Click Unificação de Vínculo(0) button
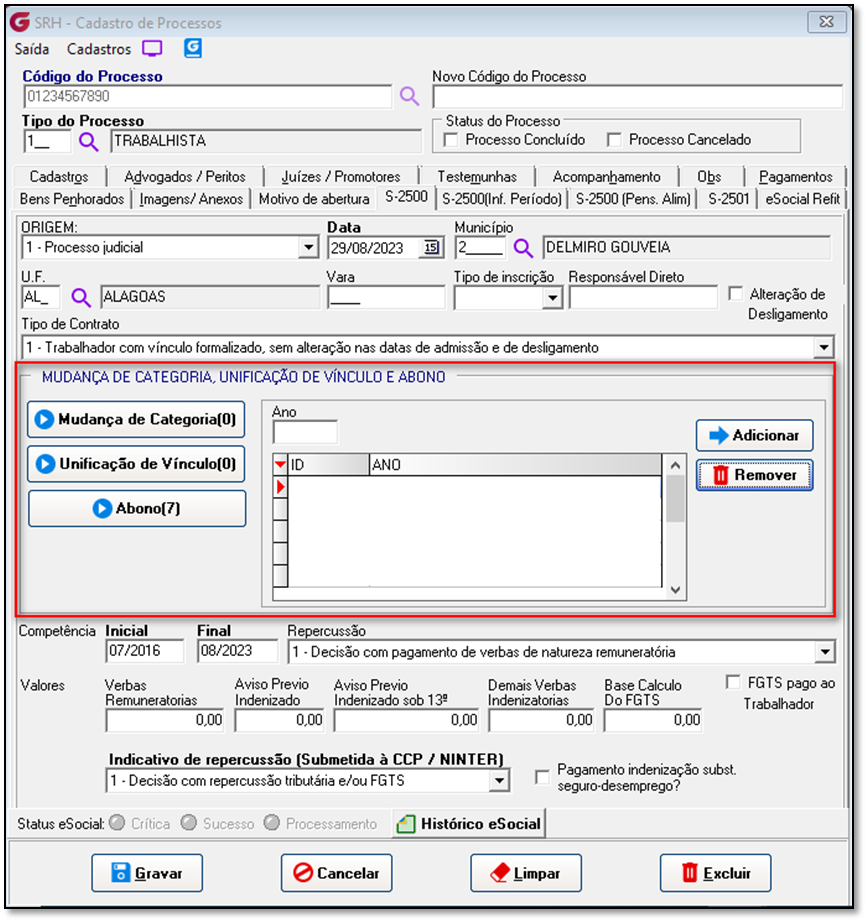Screen dimensions: 867x922 coord(136,464)
